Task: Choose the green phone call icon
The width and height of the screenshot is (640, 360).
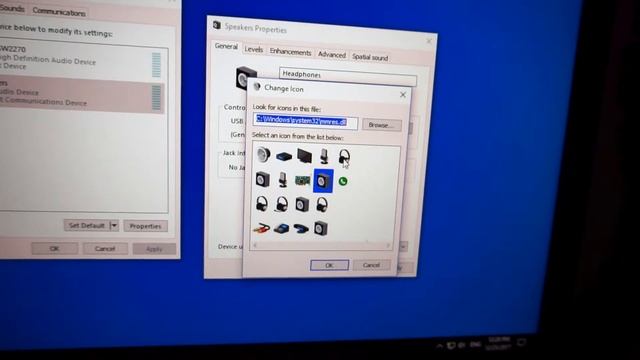Action: (x=343, y=181)
